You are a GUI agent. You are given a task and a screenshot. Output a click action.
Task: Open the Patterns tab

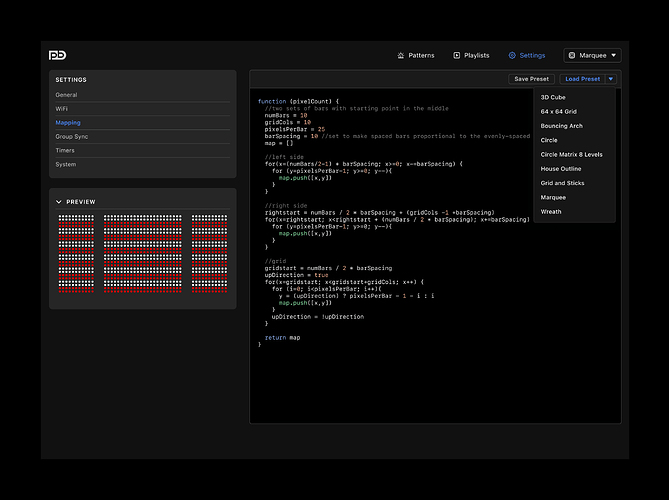click(416, 55)
